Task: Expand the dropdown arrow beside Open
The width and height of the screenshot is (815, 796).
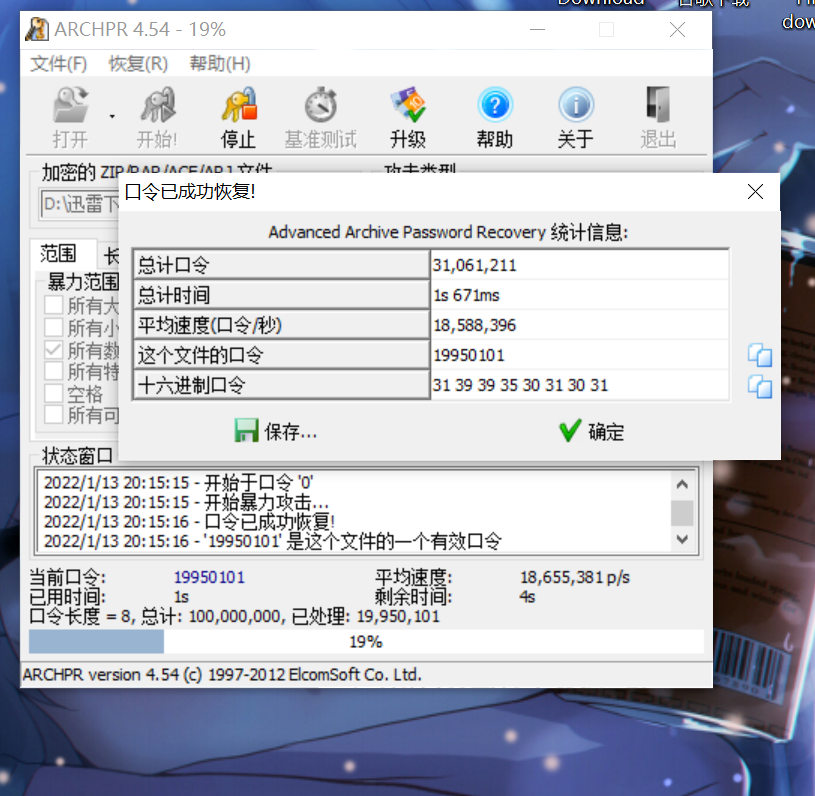Action: click(x=112, y=116)
